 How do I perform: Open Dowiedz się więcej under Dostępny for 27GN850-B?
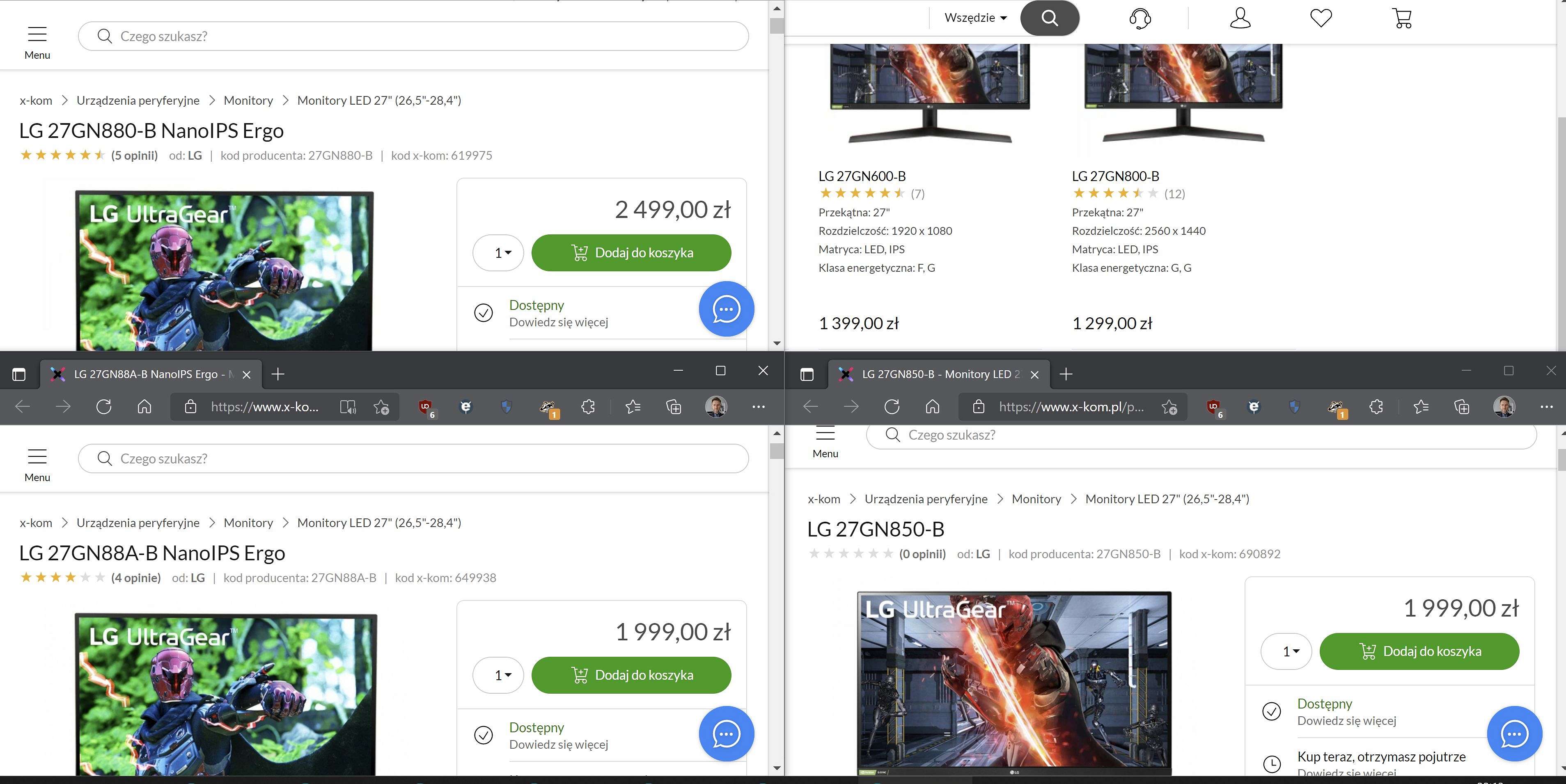1346,721
